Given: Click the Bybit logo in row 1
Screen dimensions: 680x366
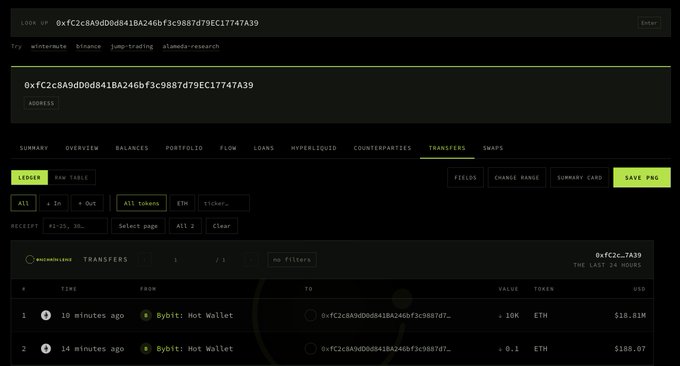Looking at the screenshot, I should pos(146,315).
